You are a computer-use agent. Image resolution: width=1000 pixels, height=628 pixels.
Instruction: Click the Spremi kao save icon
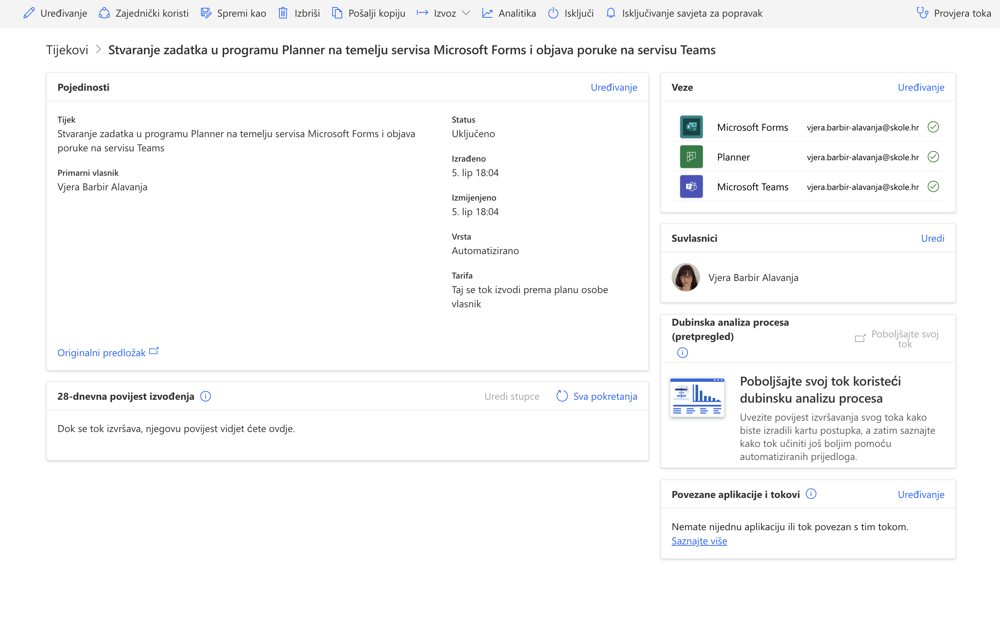[206, 13]
